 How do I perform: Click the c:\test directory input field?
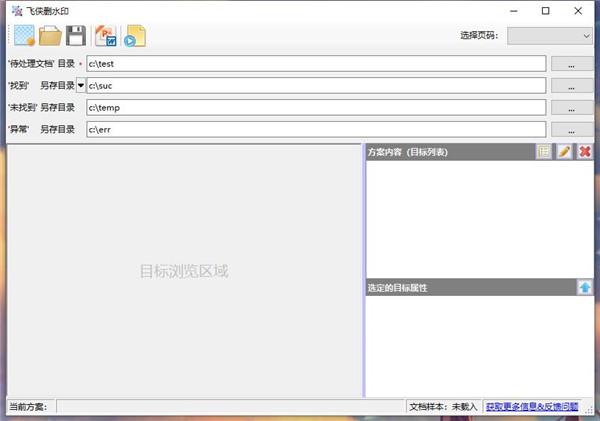[x=315, y=64]
